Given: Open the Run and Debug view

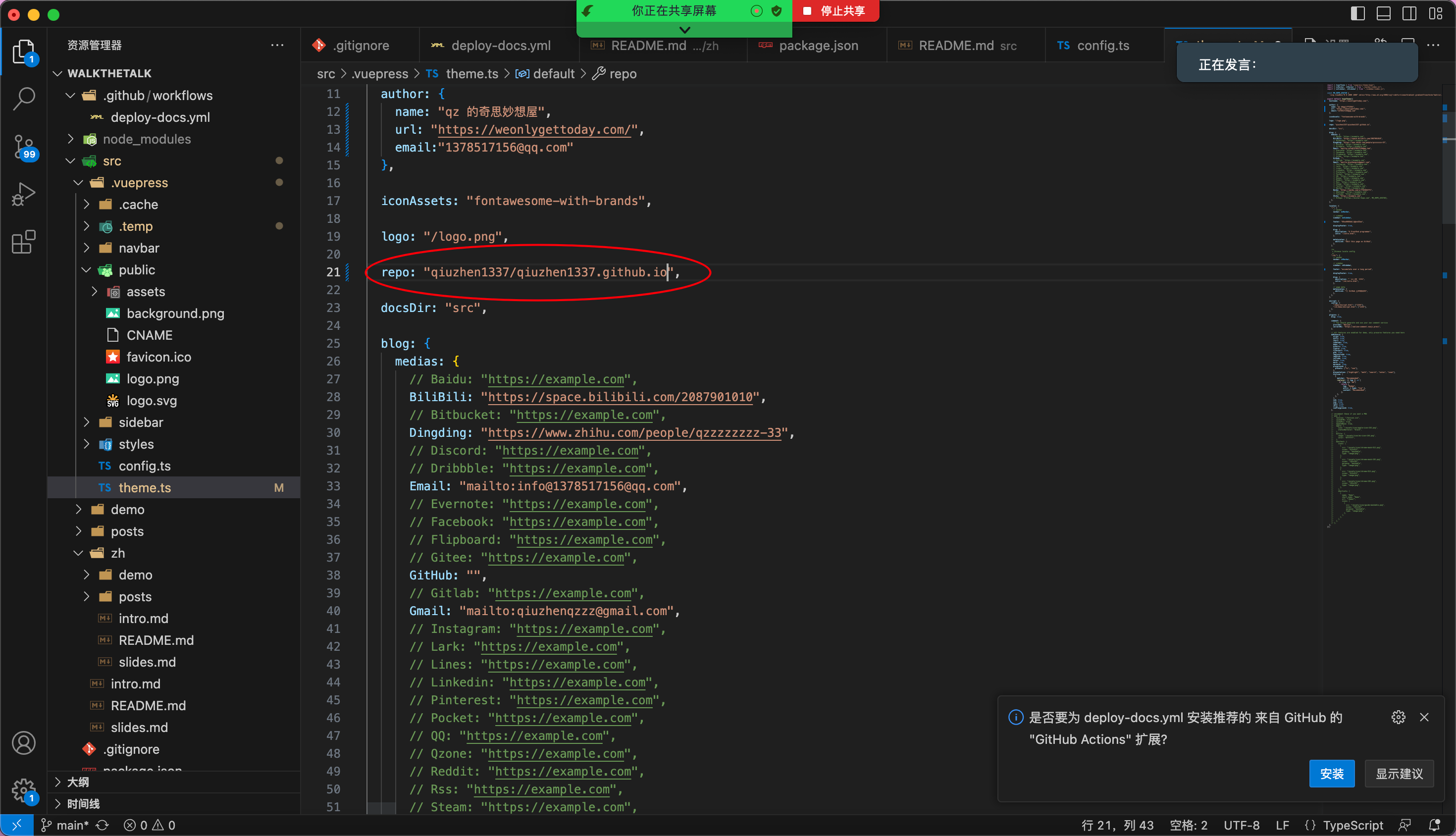Looking at the screenshot, I should pos(24,194).
